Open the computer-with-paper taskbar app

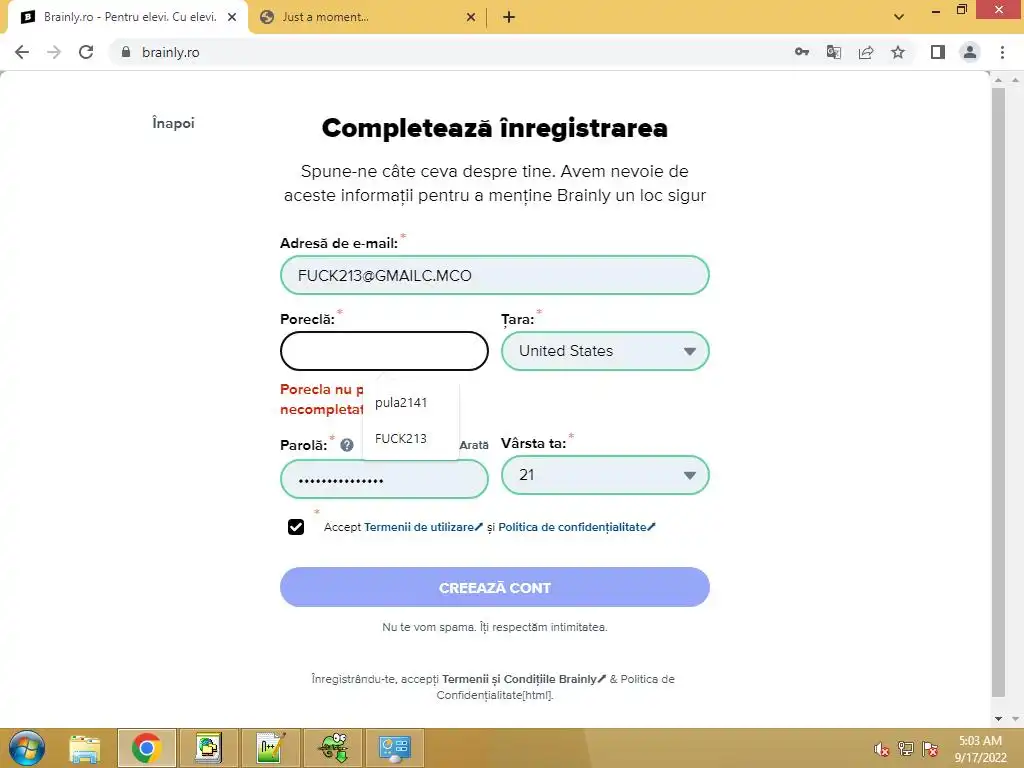pos(208,748)
